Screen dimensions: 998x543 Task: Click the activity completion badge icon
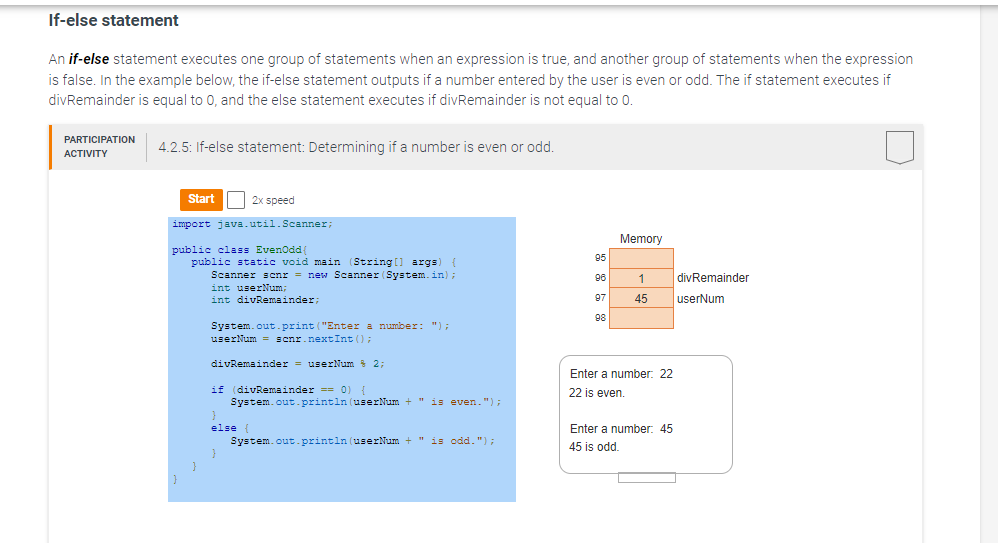899,147
